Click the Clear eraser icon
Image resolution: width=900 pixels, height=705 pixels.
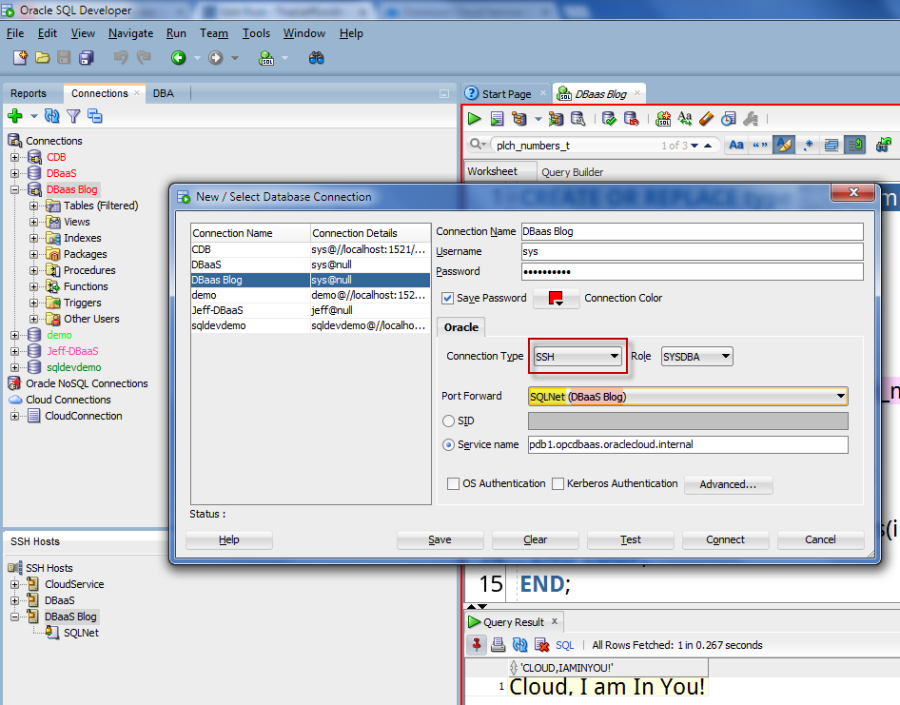point(706,119)
